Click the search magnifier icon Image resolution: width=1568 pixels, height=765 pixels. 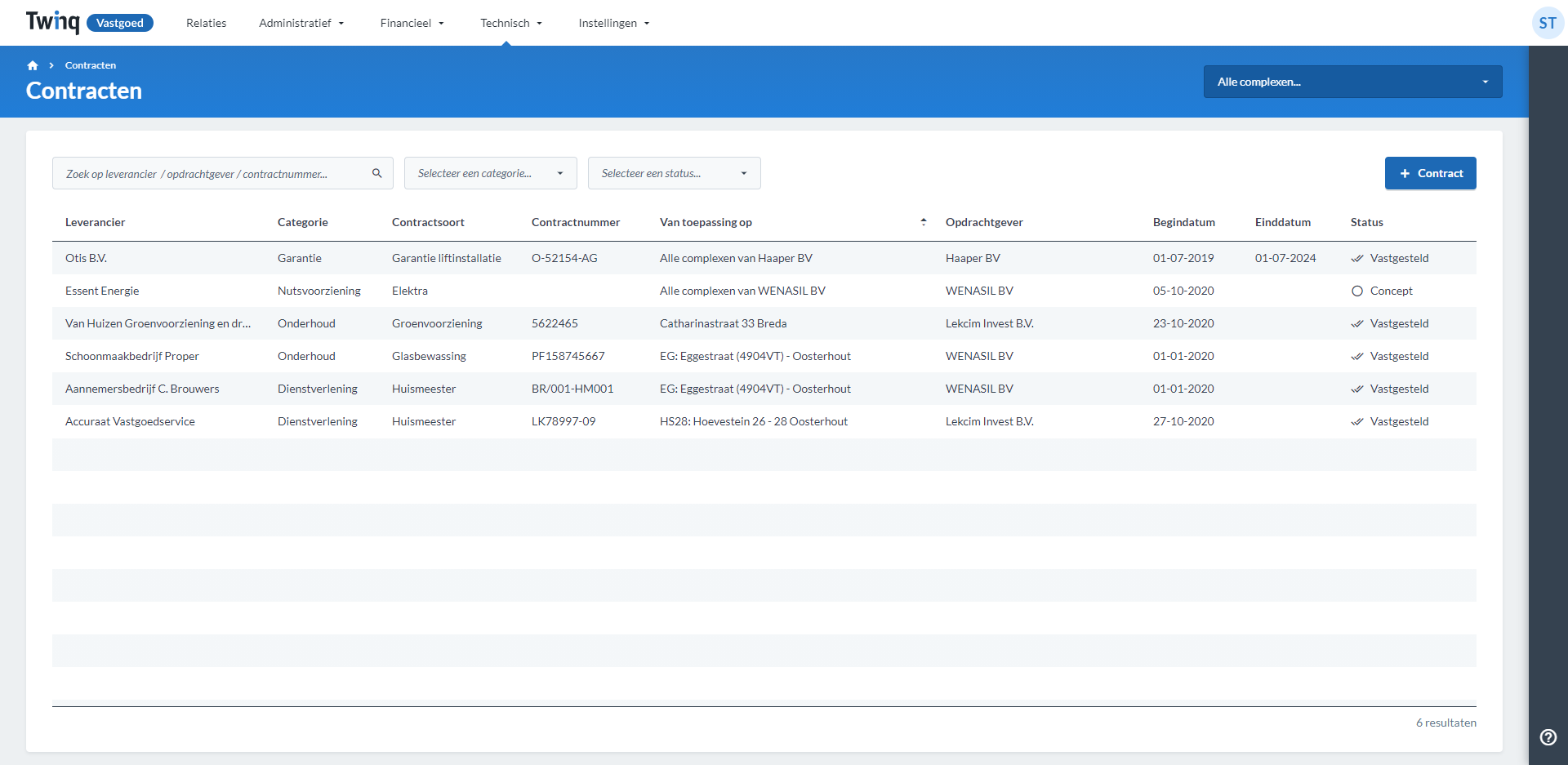376,173
